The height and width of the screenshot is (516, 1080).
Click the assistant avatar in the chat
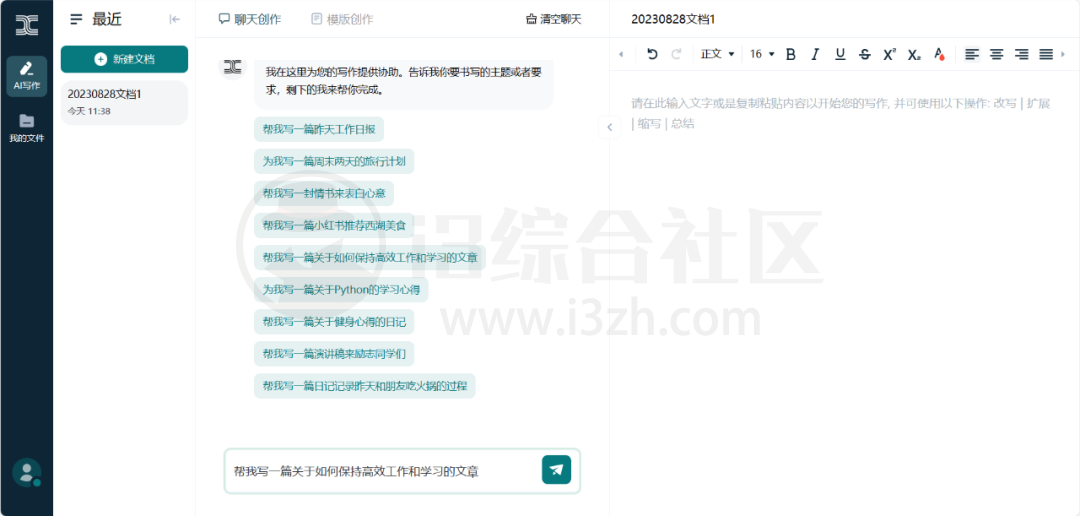click(233, 66)
